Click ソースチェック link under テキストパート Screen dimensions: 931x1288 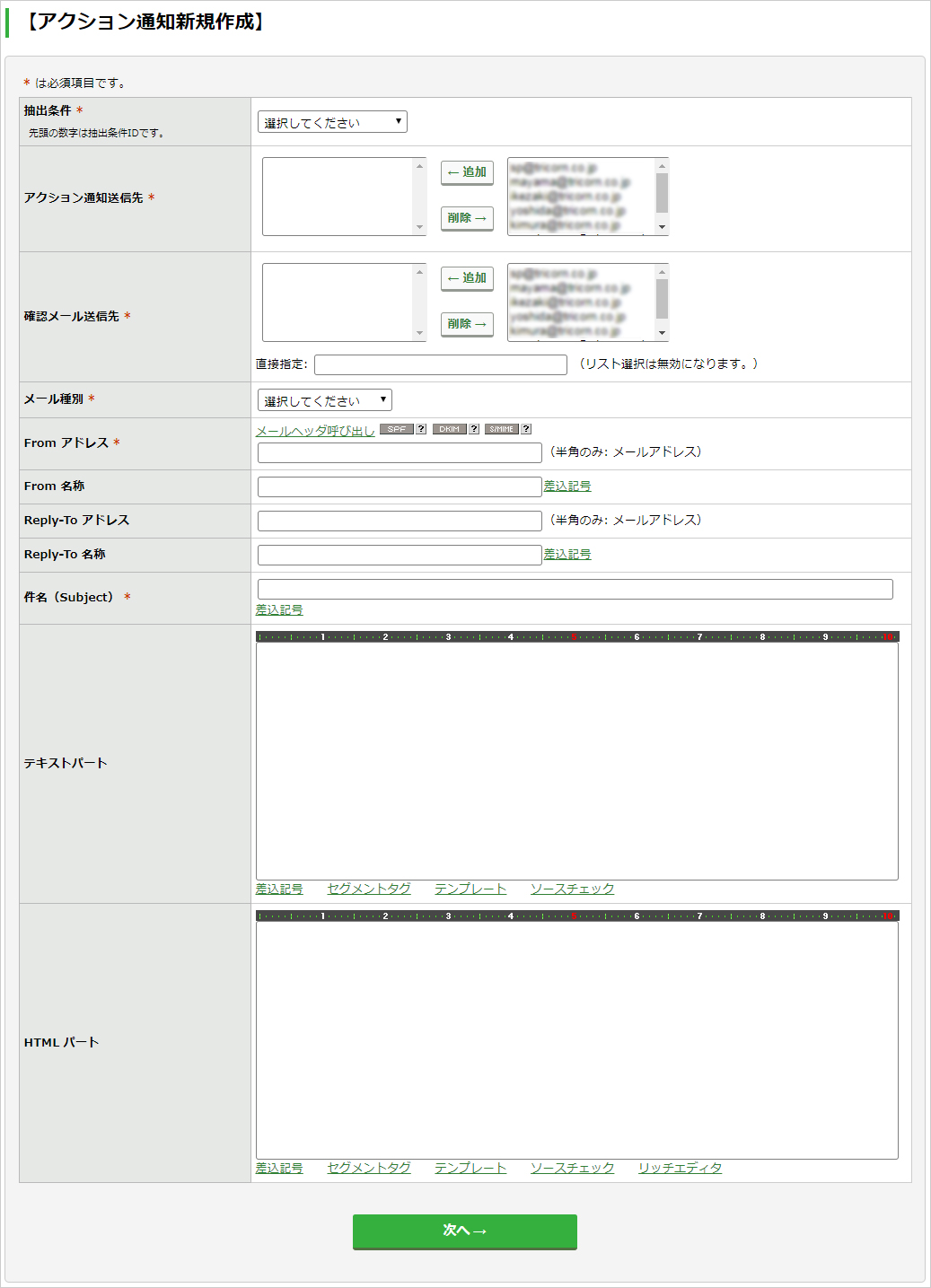click(573, 889)
